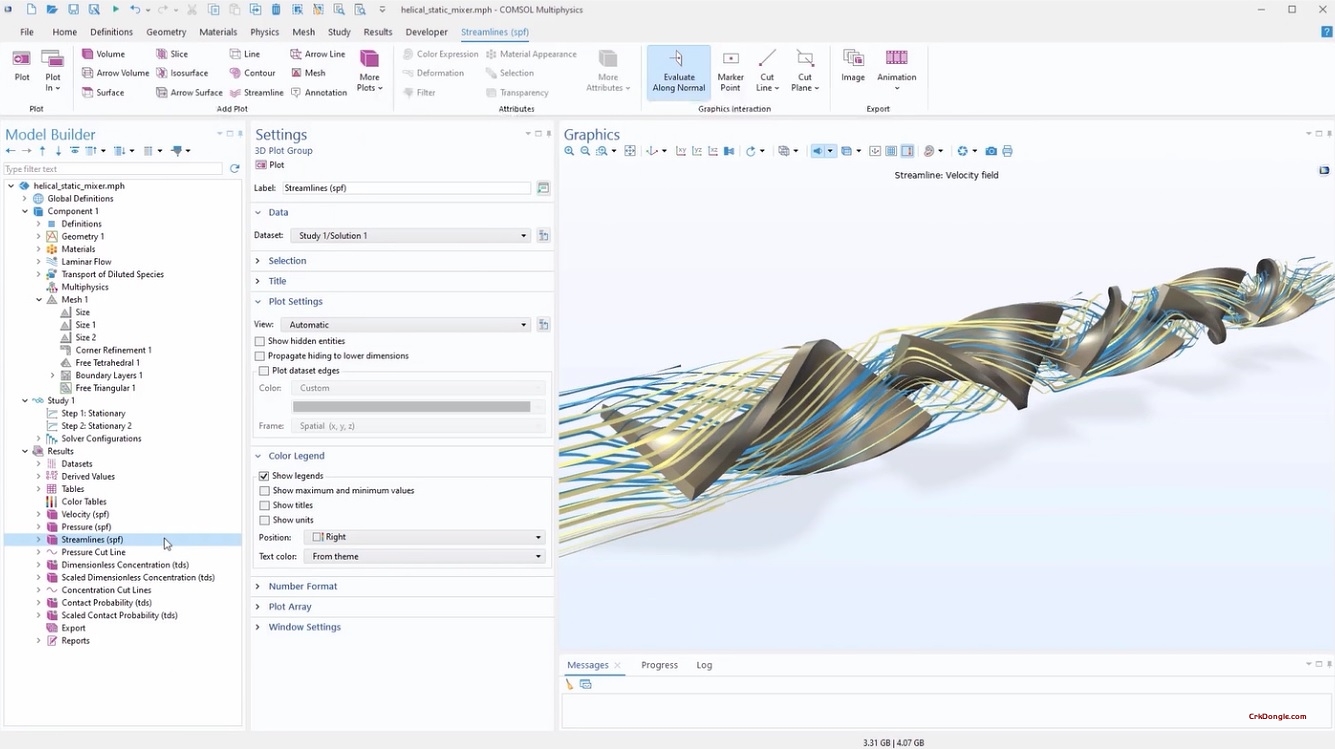Print the Graphics view using the printer icon
1335x749 pixels.
tap(1007, 151)
